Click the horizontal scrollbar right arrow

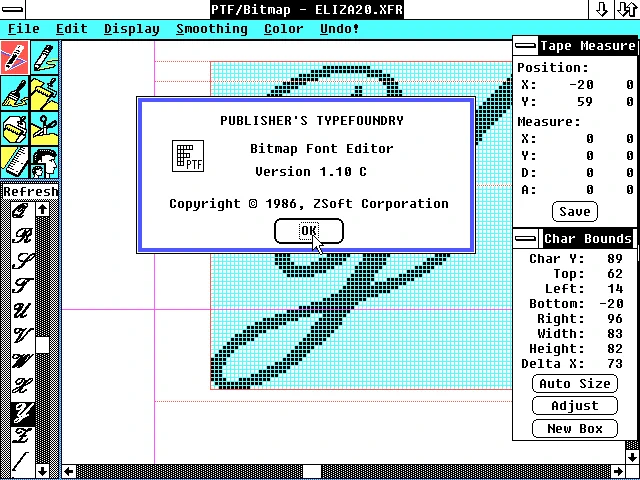click(618, 471)
